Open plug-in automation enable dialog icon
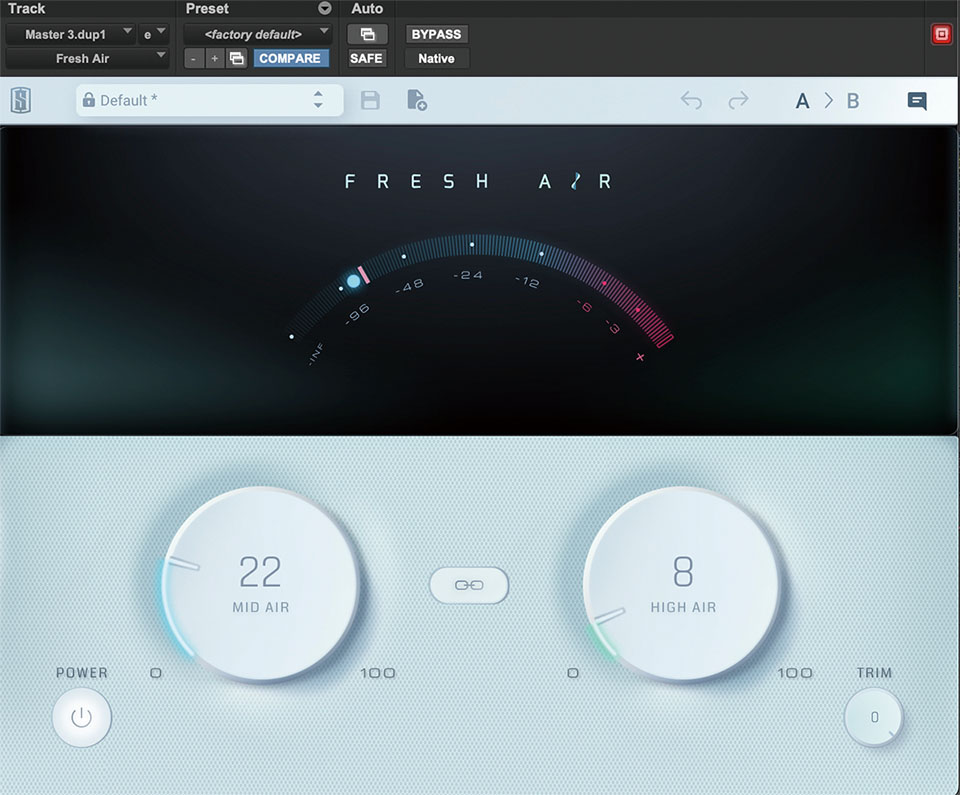 click(367, 34)
